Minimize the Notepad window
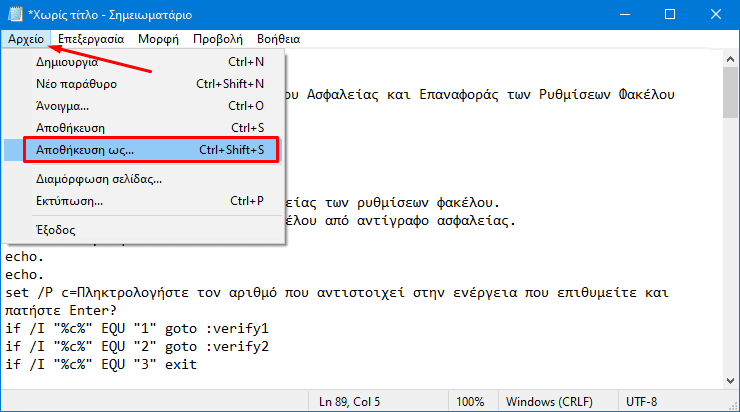The width and height of the screenshot is (740, 412). [625, 15]
